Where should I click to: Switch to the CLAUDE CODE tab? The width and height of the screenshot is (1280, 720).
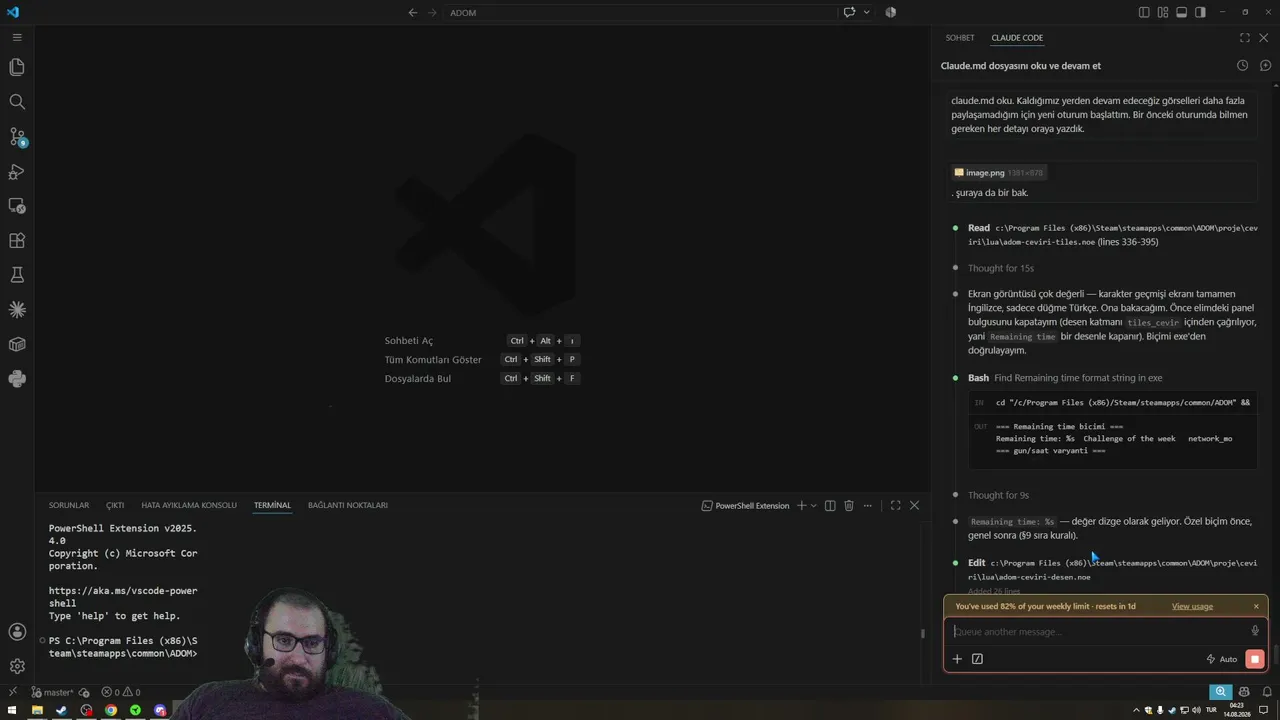tap(1017, 38)
